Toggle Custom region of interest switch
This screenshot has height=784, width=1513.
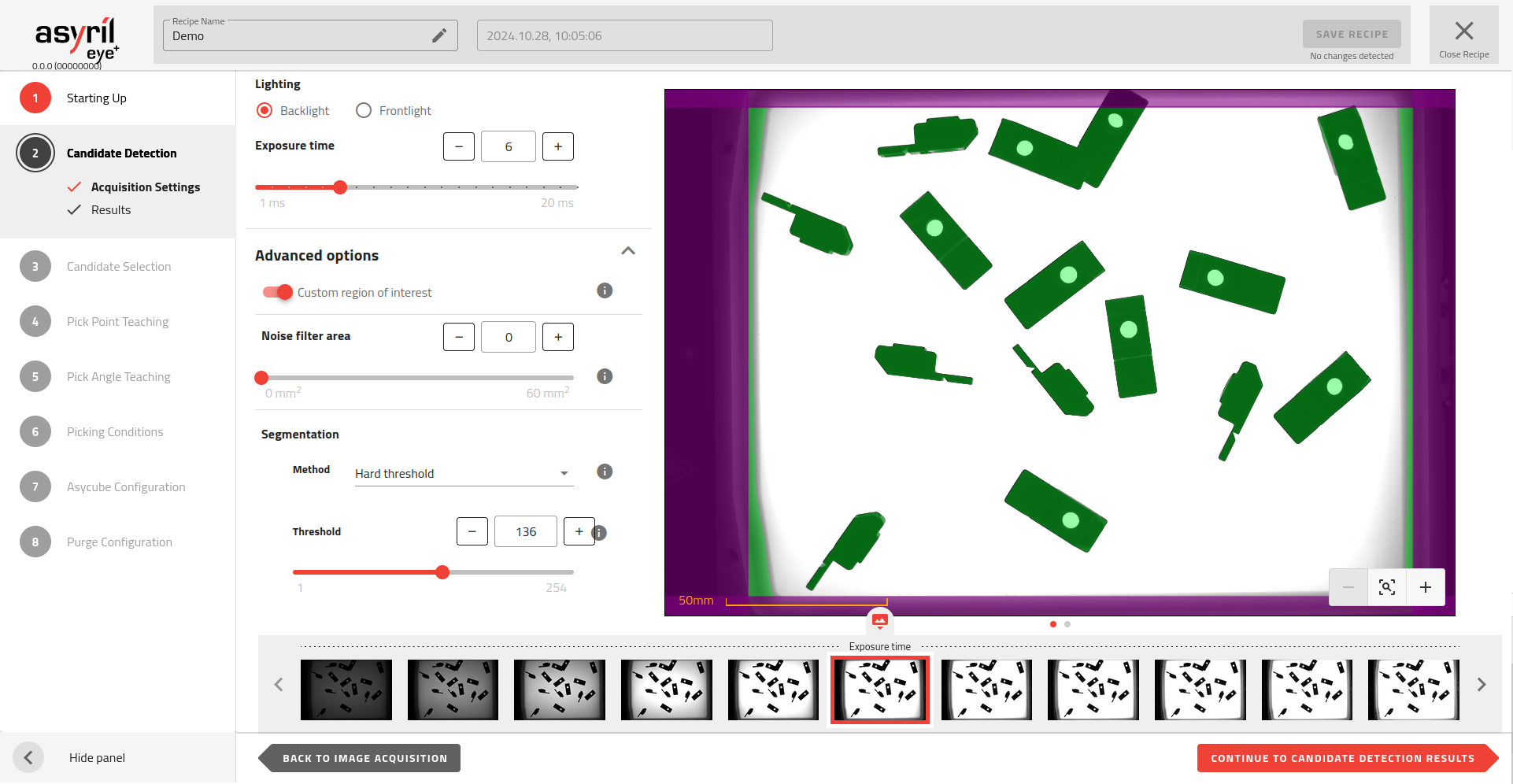point(277,292)
